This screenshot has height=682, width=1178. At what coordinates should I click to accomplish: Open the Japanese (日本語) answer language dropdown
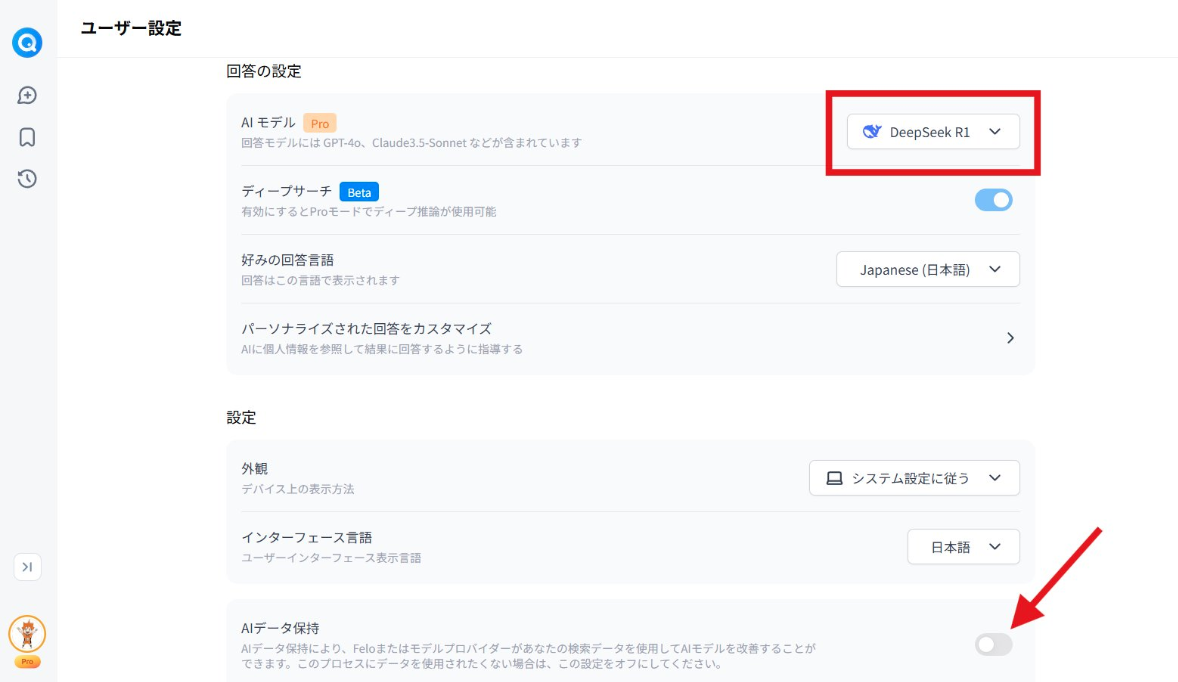928,269
